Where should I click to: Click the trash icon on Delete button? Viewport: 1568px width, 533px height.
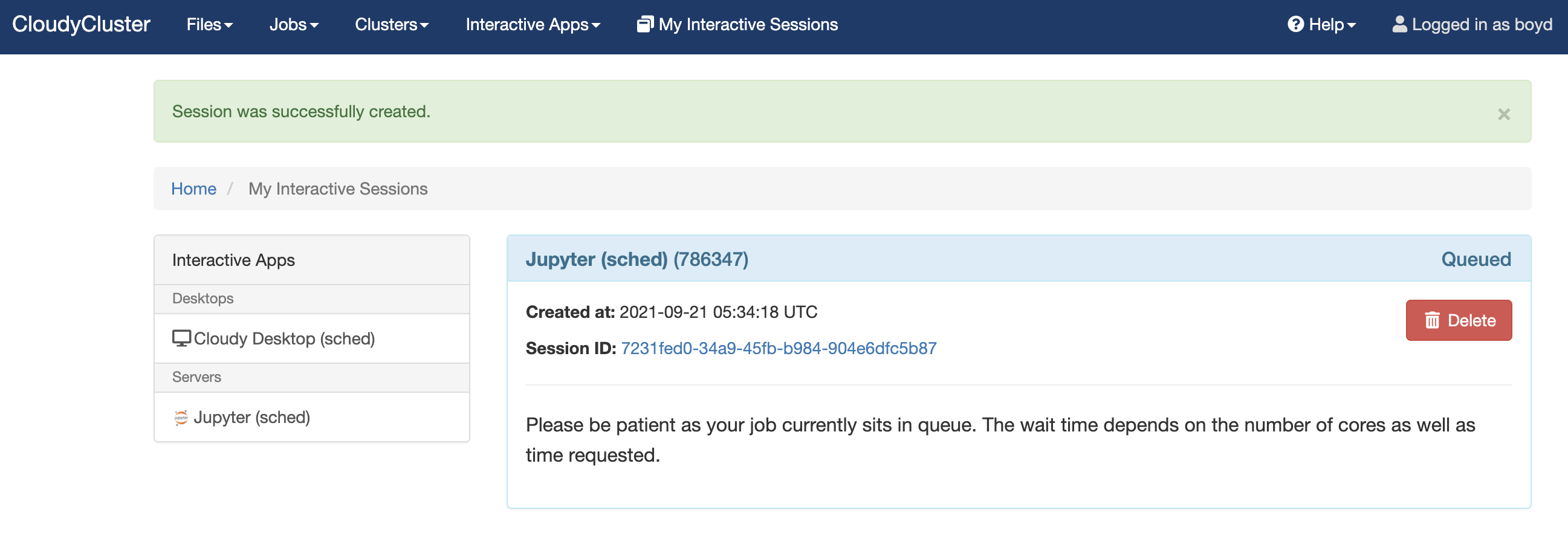click(x=1432, y=320)
